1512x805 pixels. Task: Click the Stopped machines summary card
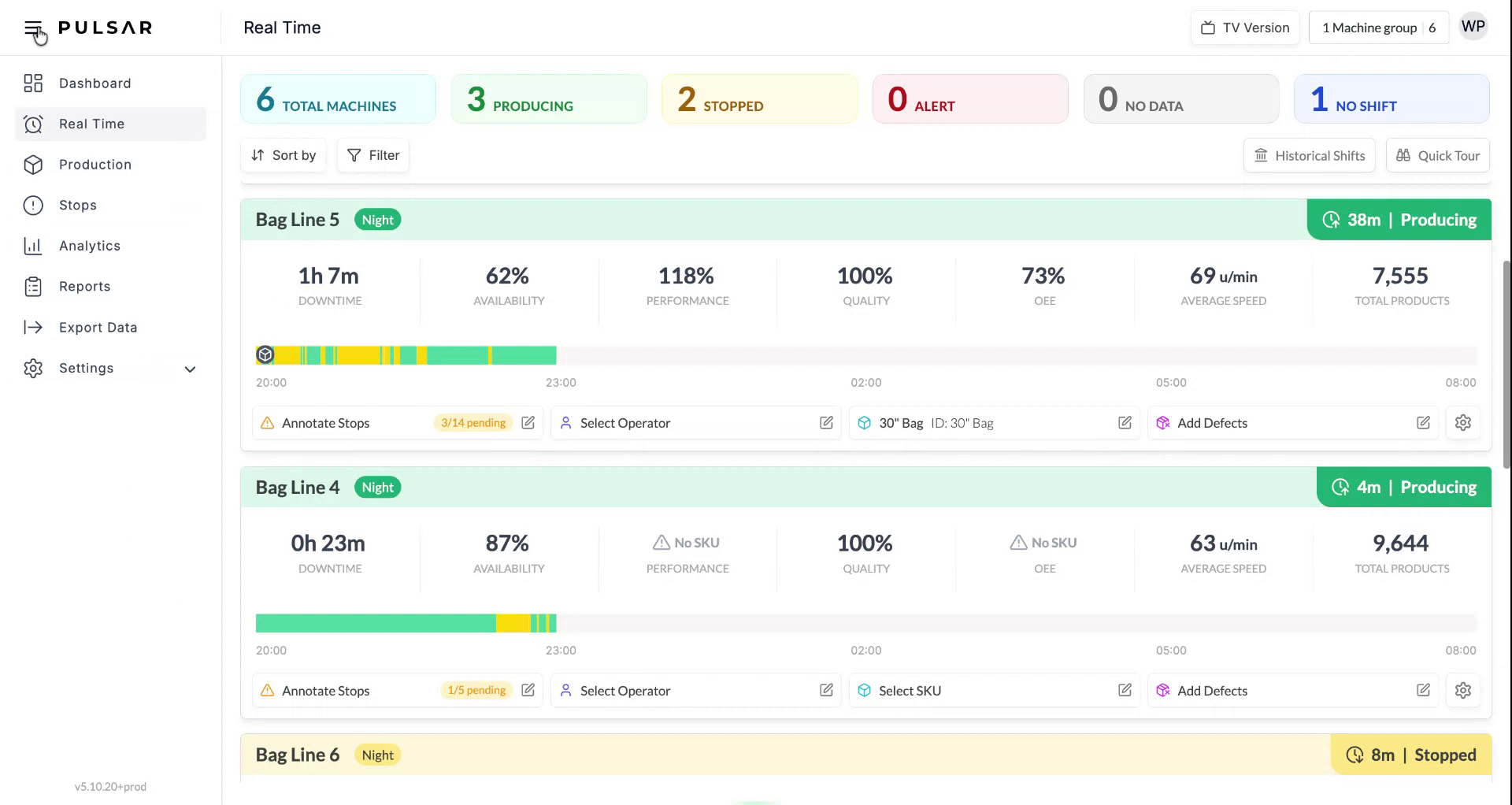pos(759,99)
